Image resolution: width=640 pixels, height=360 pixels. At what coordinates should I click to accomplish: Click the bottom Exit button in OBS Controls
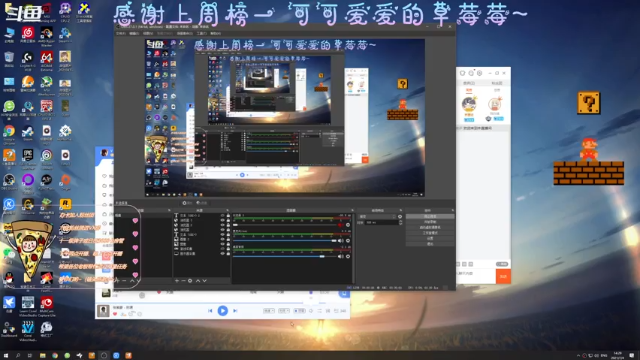430,244
